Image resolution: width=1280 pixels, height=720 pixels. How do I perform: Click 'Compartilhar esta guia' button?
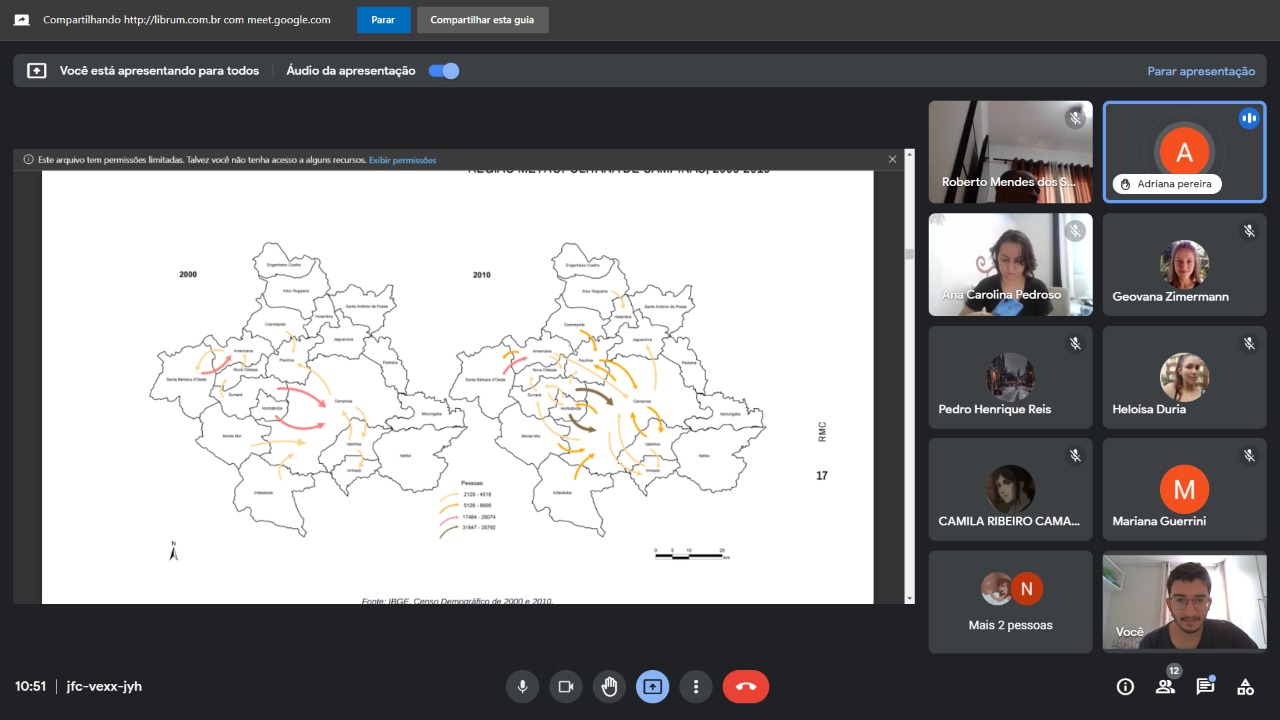pyautogui.click(x=482, y=20)
